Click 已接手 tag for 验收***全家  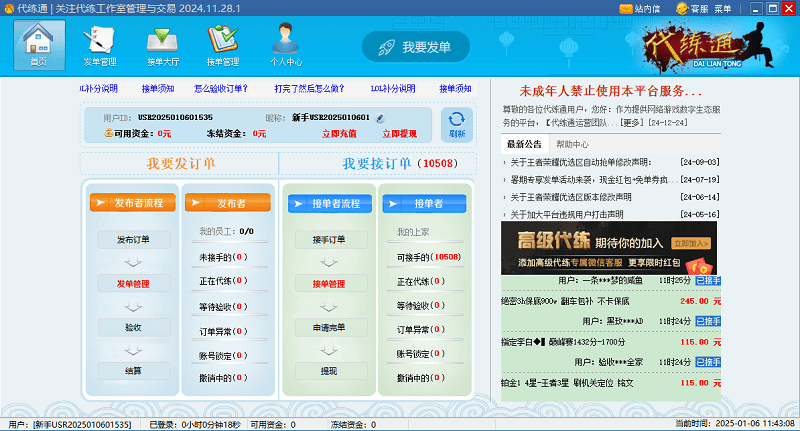[708, 362]
